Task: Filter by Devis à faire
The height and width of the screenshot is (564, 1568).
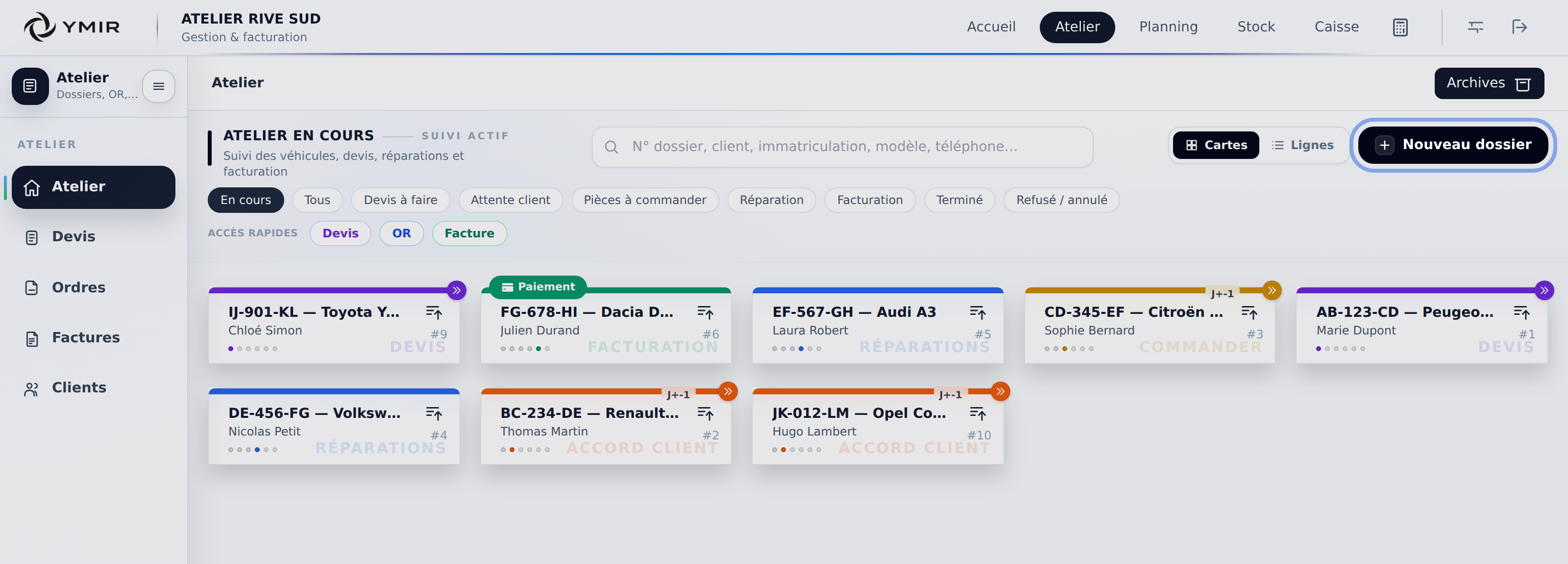Action: coord(400,200)
